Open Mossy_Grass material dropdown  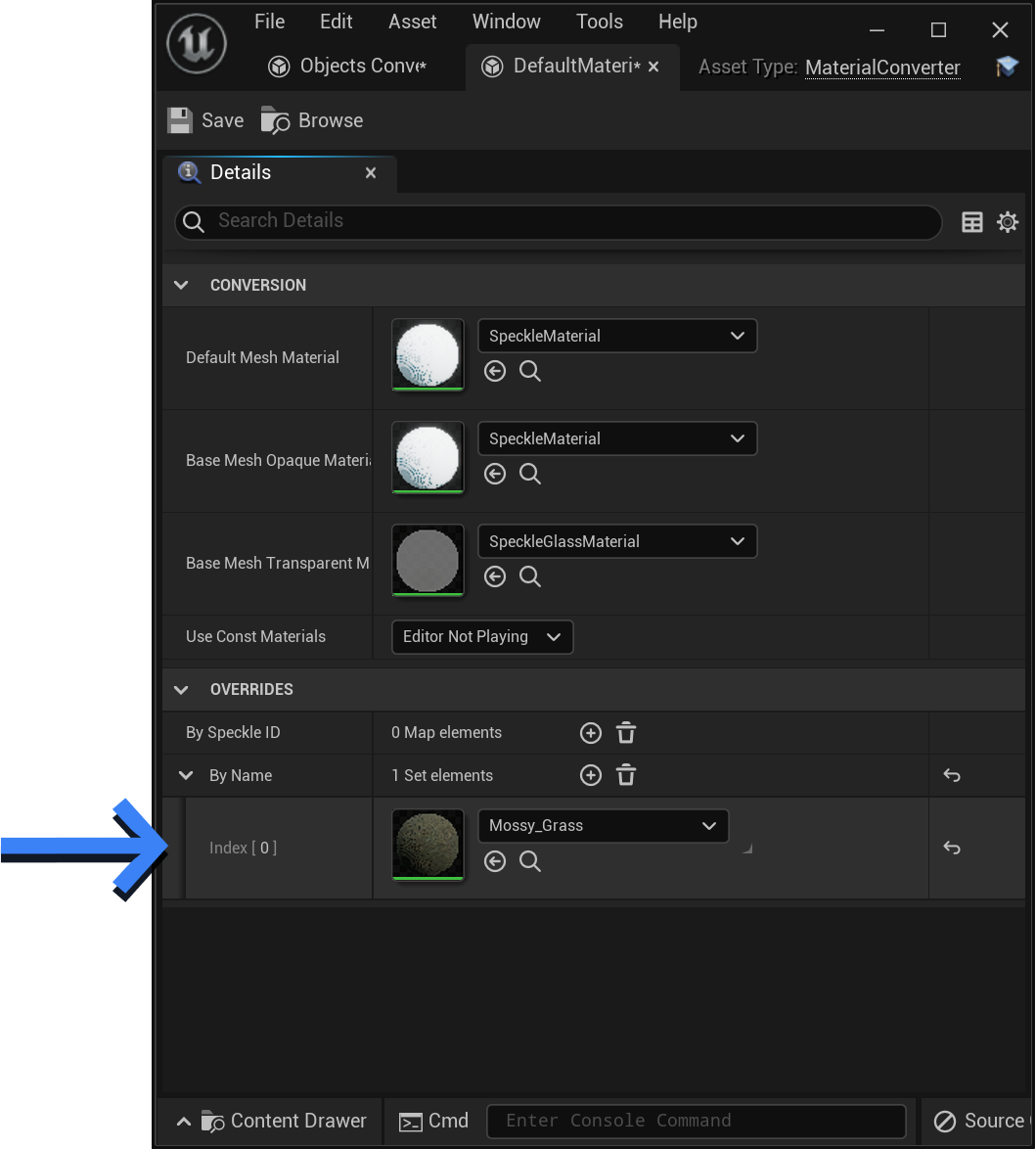click(x=603, y=826)
